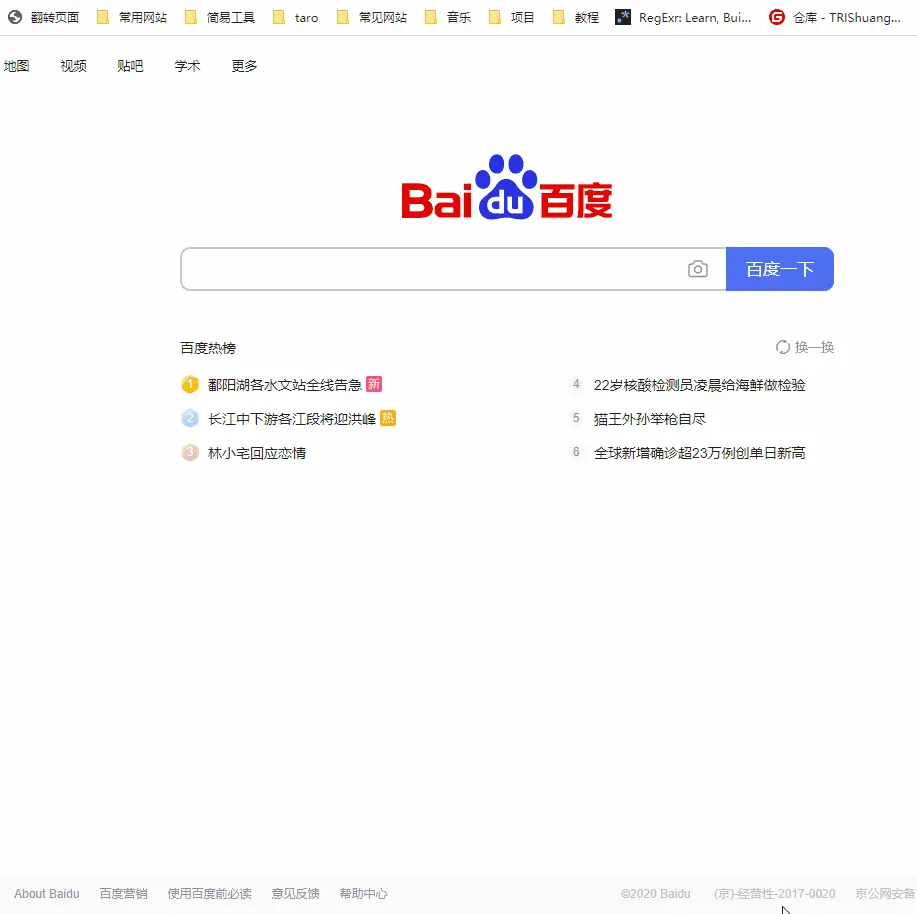Image resolution: width=917 pixels, height=914 pixels.
Task: Click the rank 2 blue badge
Action: pyautogui.click(x=189, y=418)
